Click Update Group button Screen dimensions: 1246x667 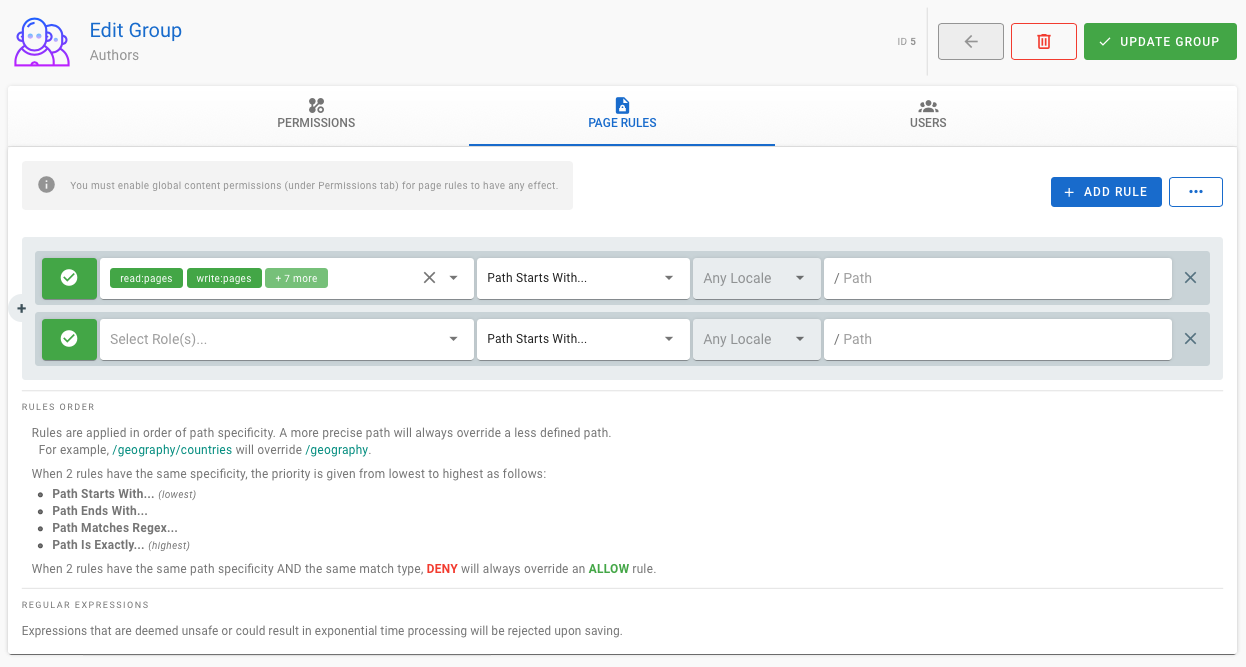tap(1160, 42)
